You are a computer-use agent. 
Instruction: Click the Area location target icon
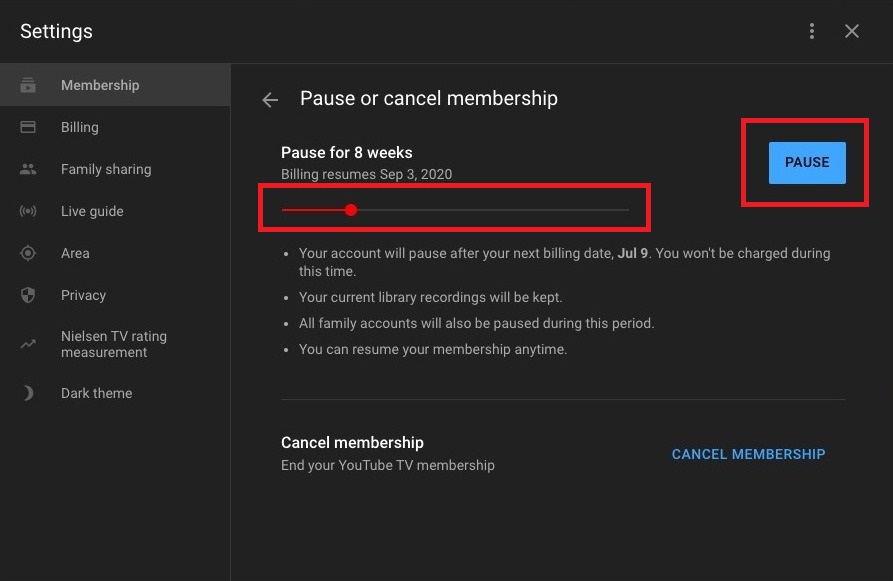coord(28,254)
